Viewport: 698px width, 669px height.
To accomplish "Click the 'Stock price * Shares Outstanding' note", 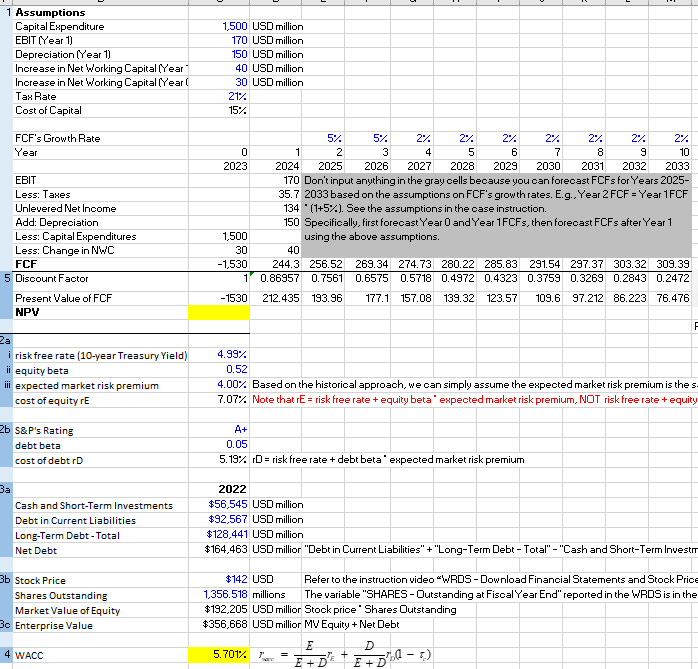I will pyautogui.click(x=380, y=610).
